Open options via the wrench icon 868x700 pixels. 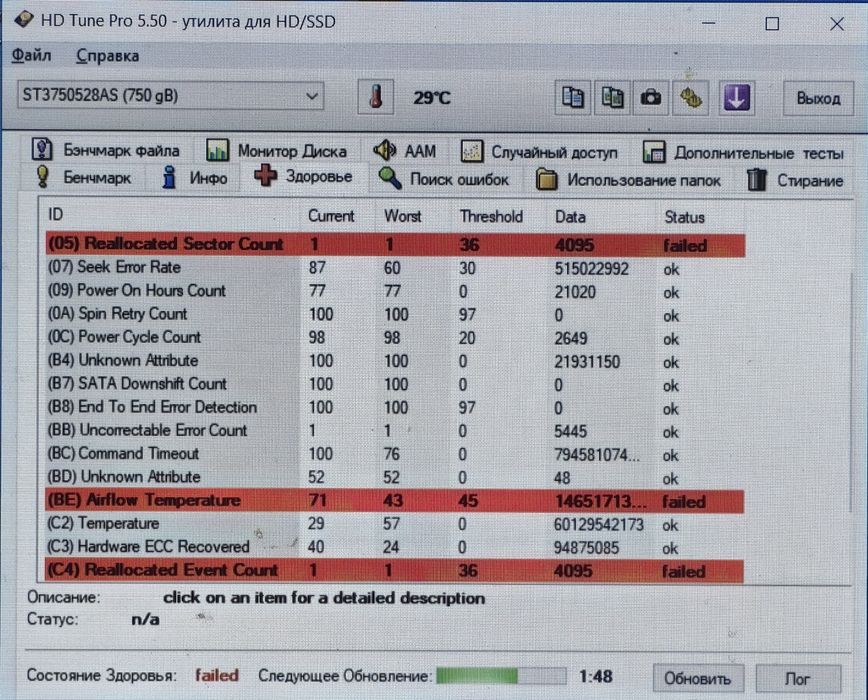(x=690, y=98)
